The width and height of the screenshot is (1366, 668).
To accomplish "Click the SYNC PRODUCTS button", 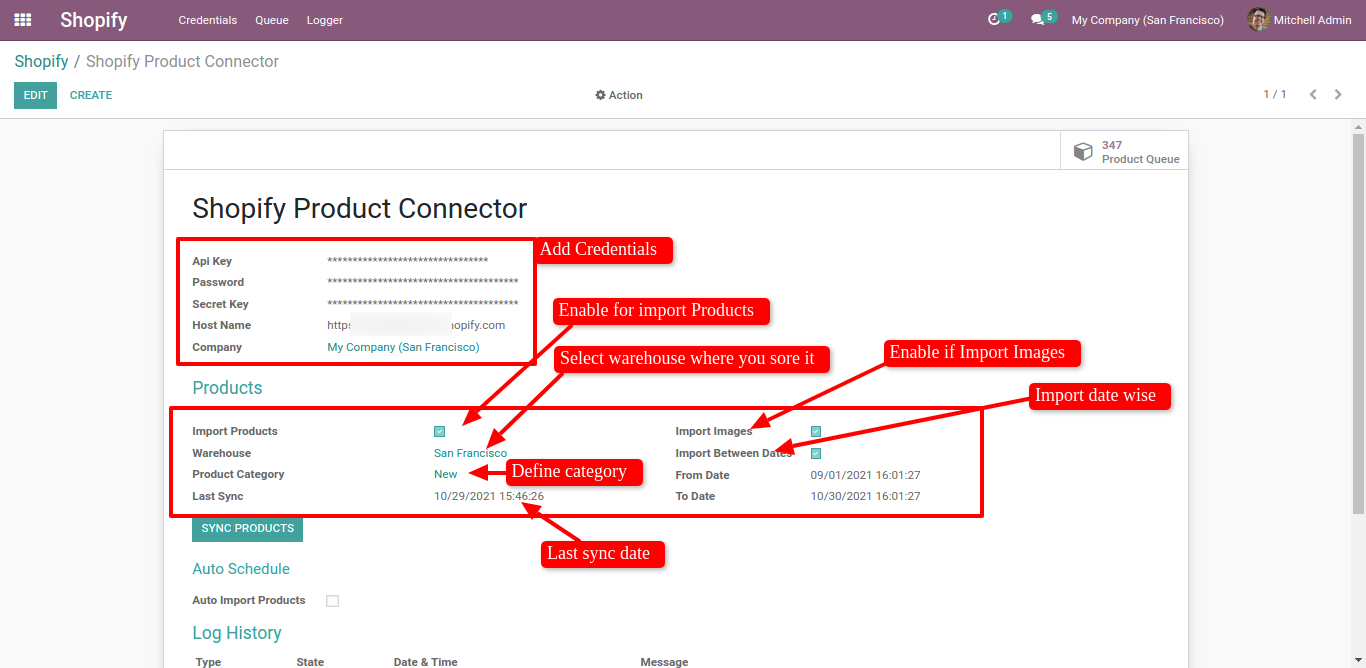I will (248, 528).
